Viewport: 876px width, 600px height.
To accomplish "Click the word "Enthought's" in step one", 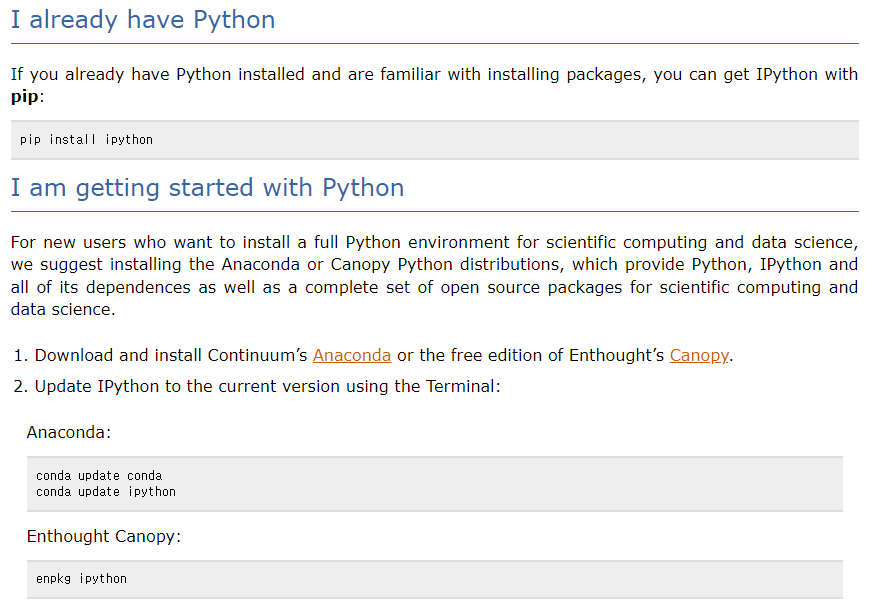I will (616, 355).
